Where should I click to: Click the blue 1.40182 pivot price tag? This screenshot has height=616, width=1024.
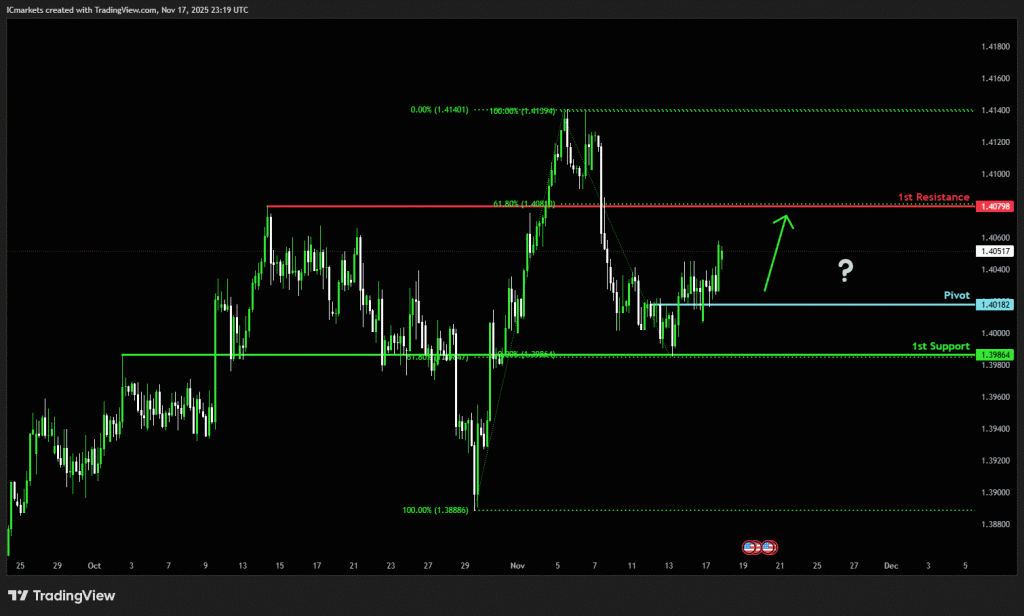coord(996,304)
